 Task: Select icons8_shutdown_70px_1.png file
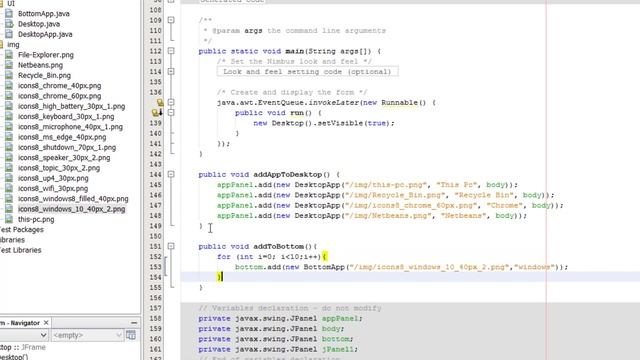point(67,147)
